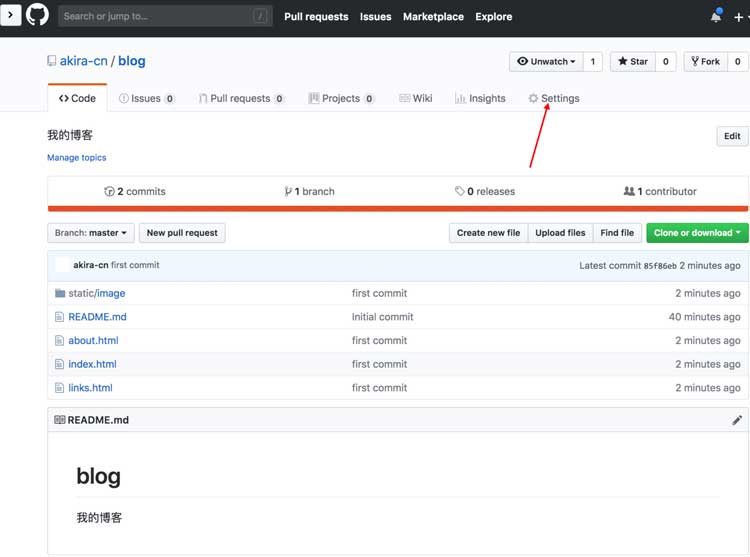
Task: Open Pull requests in top navigation
Action: point(316,17)
